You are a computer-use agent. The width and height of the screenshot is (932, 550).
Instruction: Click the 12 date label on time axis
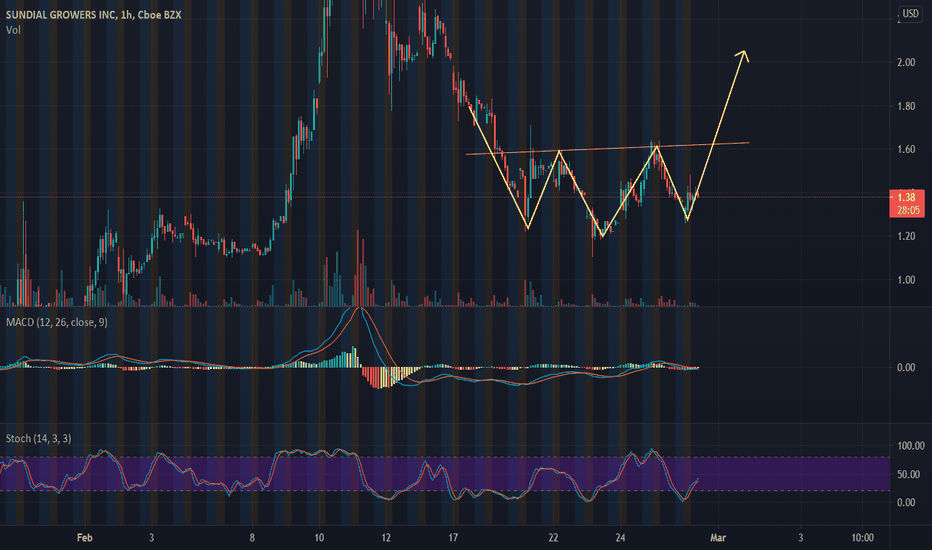386,538
